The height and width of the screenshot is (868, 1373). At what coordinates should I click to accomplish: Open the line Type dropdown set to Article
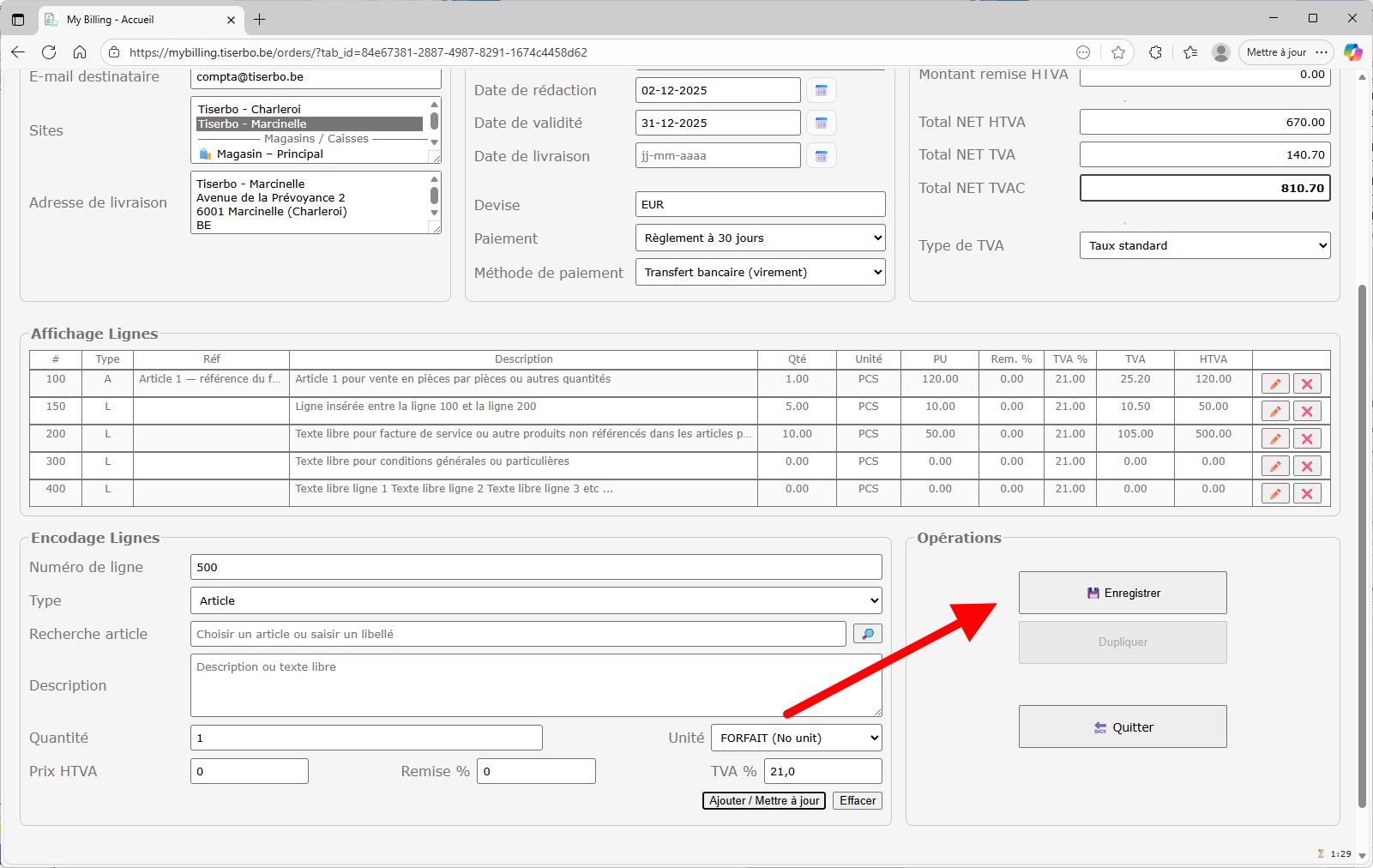pos(535,601)
